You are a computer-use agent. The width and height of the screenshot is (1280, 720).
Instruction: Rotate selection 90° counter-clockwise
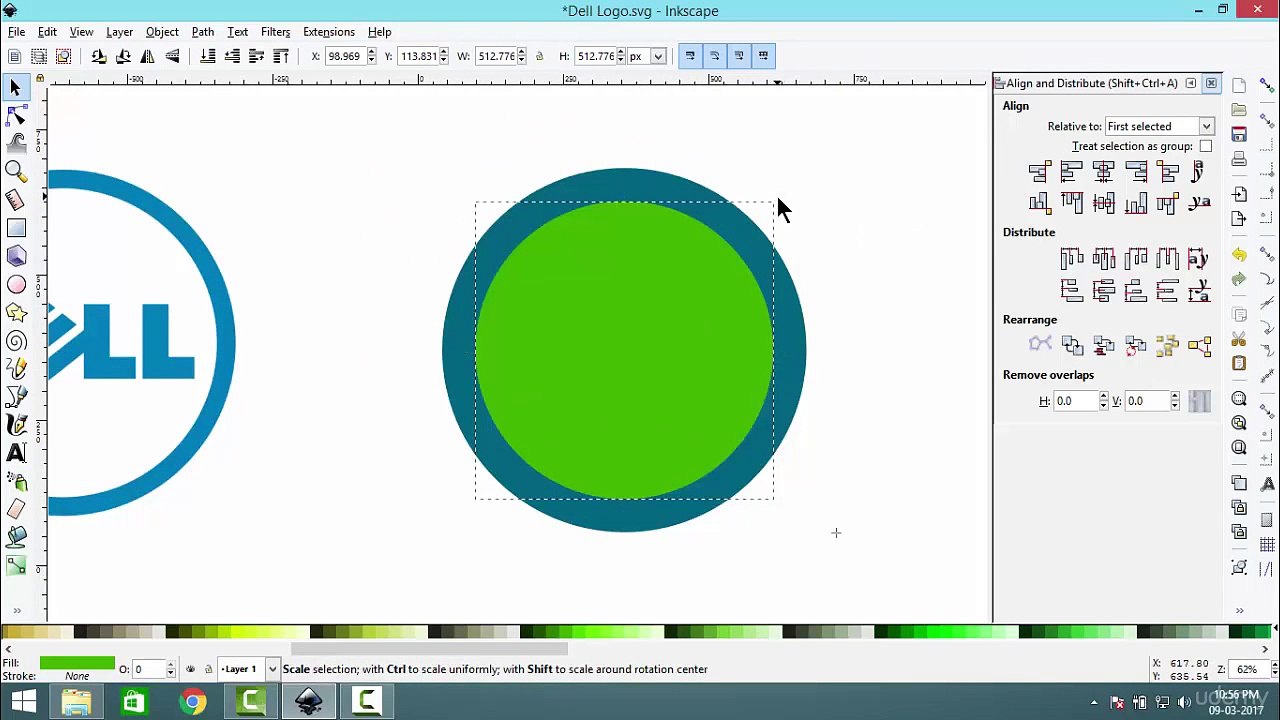tap(99, 56)
